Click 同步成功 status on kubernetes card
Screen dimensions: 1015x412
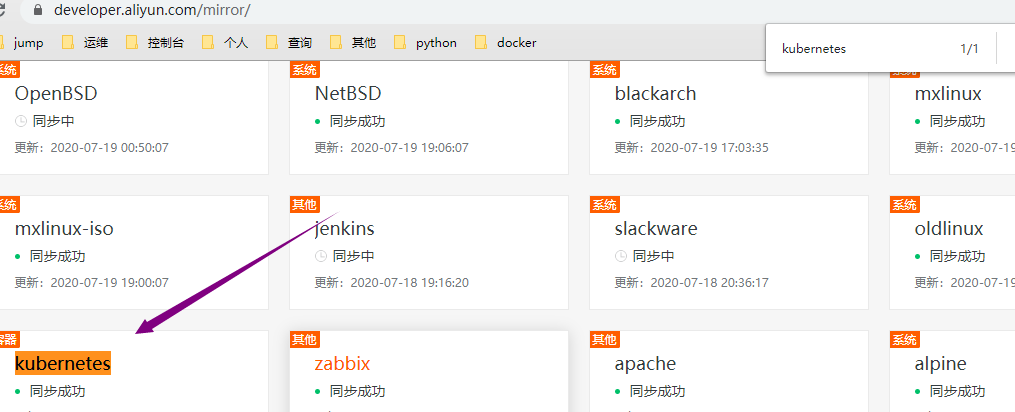pos(58,391)
